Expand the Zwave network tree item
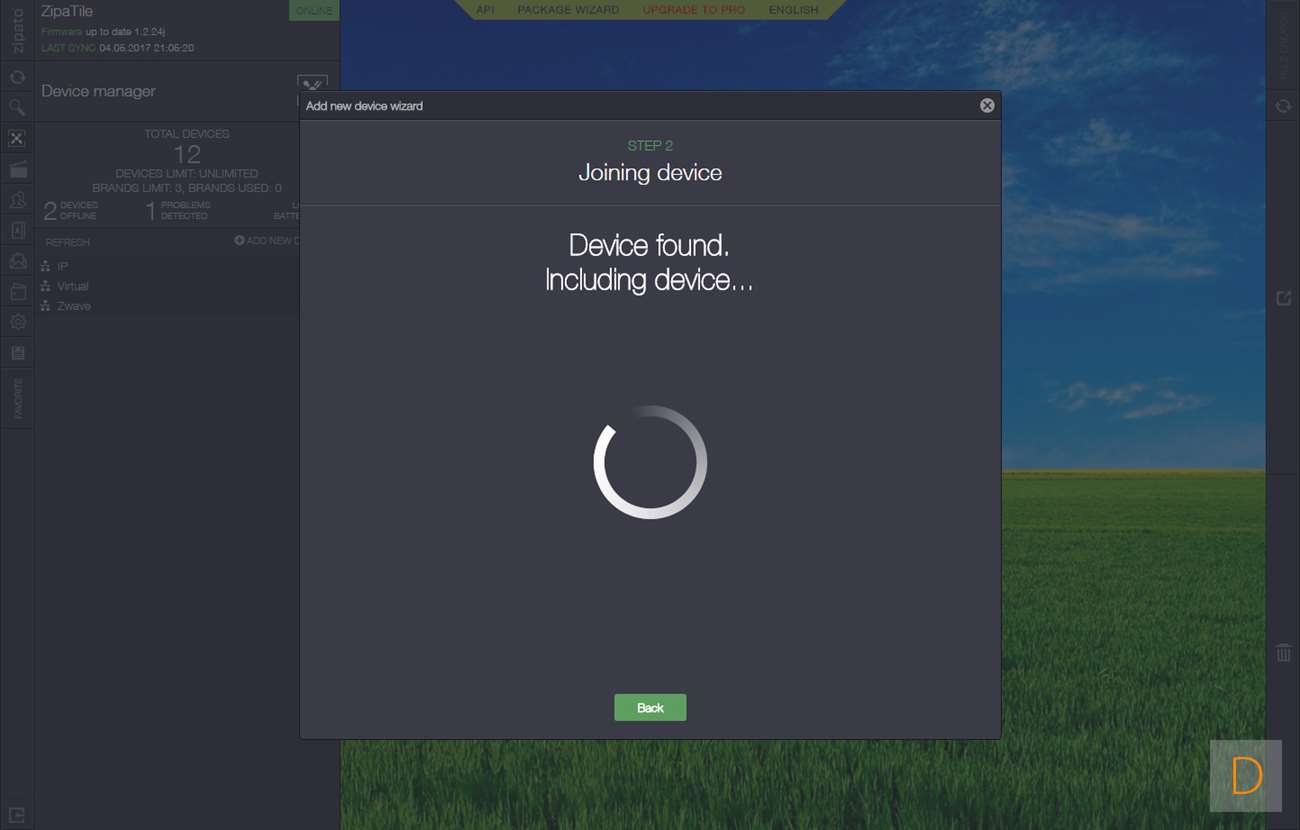This screenshot has height=830, width=1300. click(x=66, y=306)
